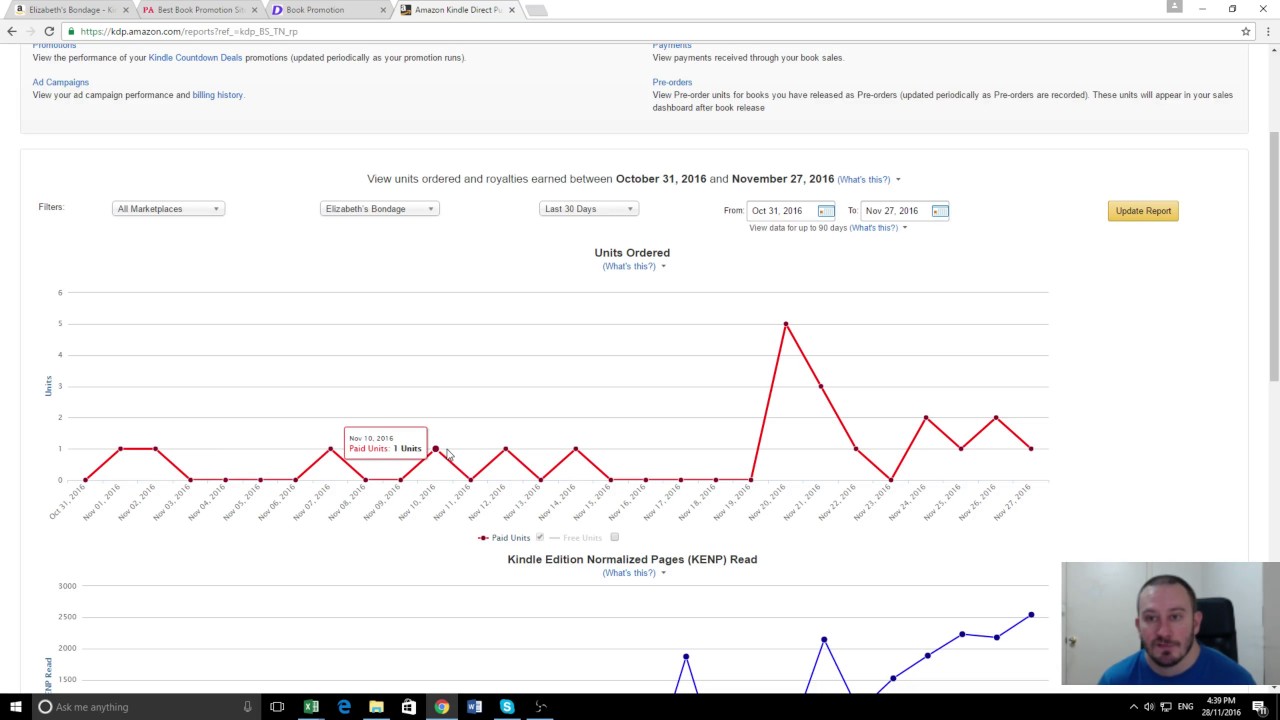Click the Cortana microphone icon
This screenshot has height=720, width=1280.
coord(247,707)
